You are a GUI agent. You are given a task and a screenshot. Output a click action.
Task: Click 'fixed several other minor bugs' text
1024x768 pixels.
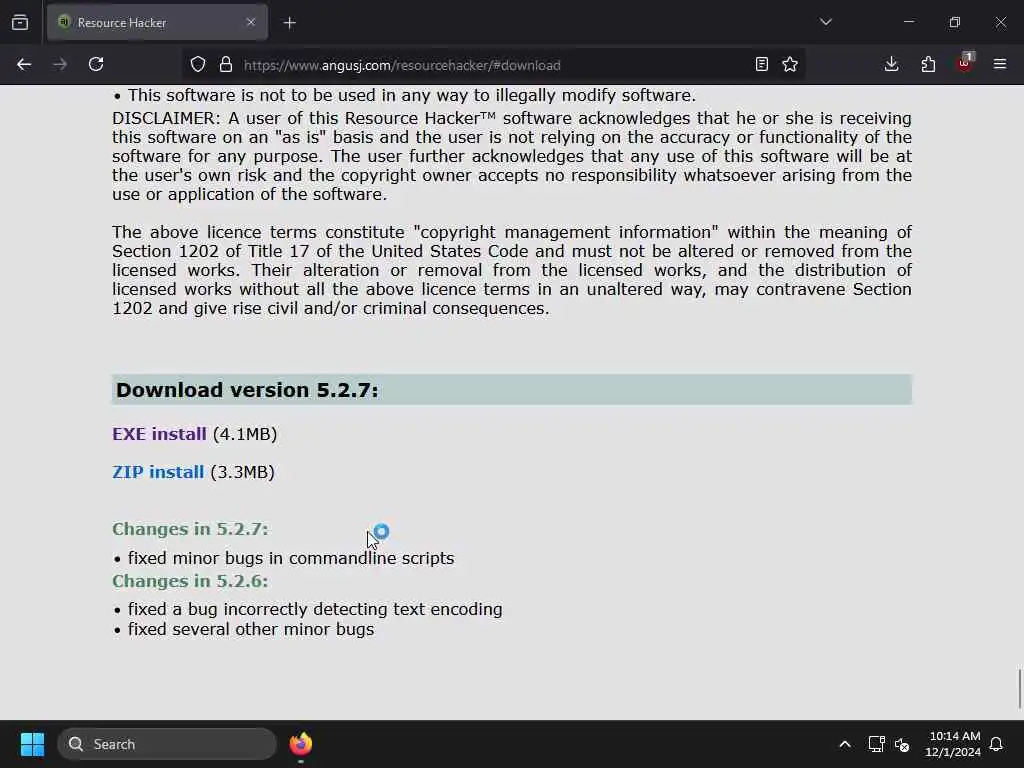251,630
